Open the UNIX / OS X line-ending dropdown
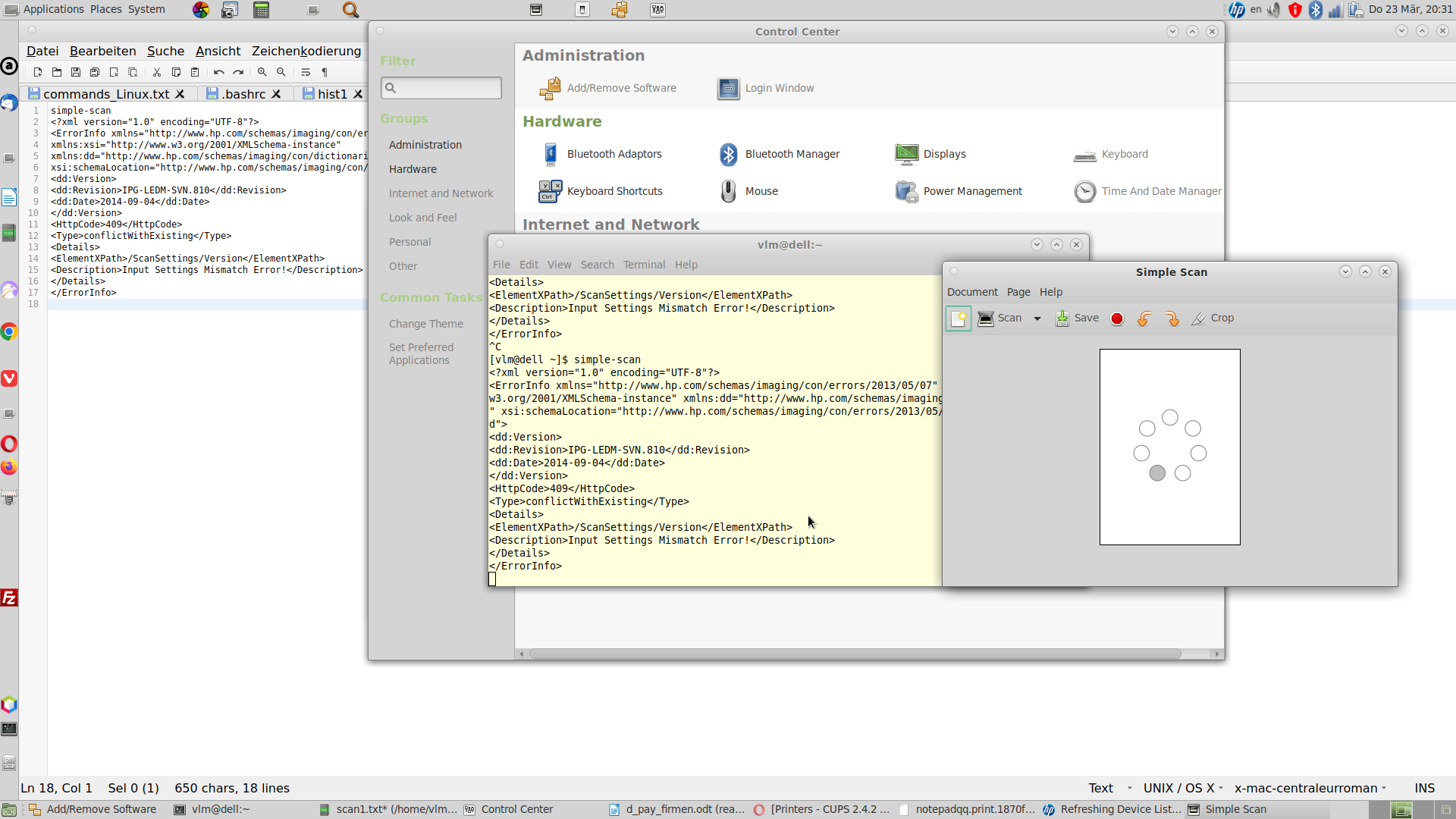This screenshot has height=819, width=1456. point(1182,788)
